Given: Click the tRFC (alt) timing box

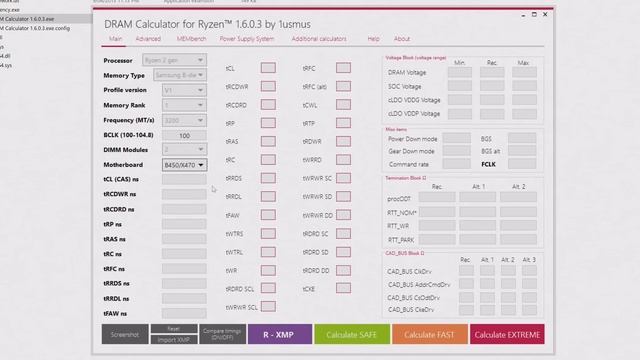Looking at the screenshot, I should (343, 86).
